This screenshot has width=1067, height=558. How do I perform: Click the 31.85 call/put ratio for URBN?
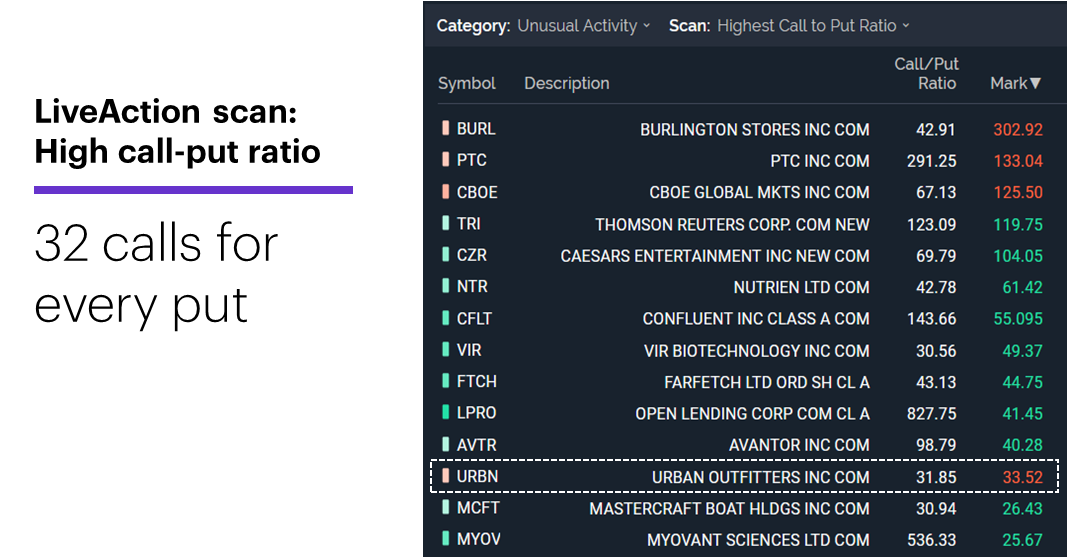(x=936, y=477)
